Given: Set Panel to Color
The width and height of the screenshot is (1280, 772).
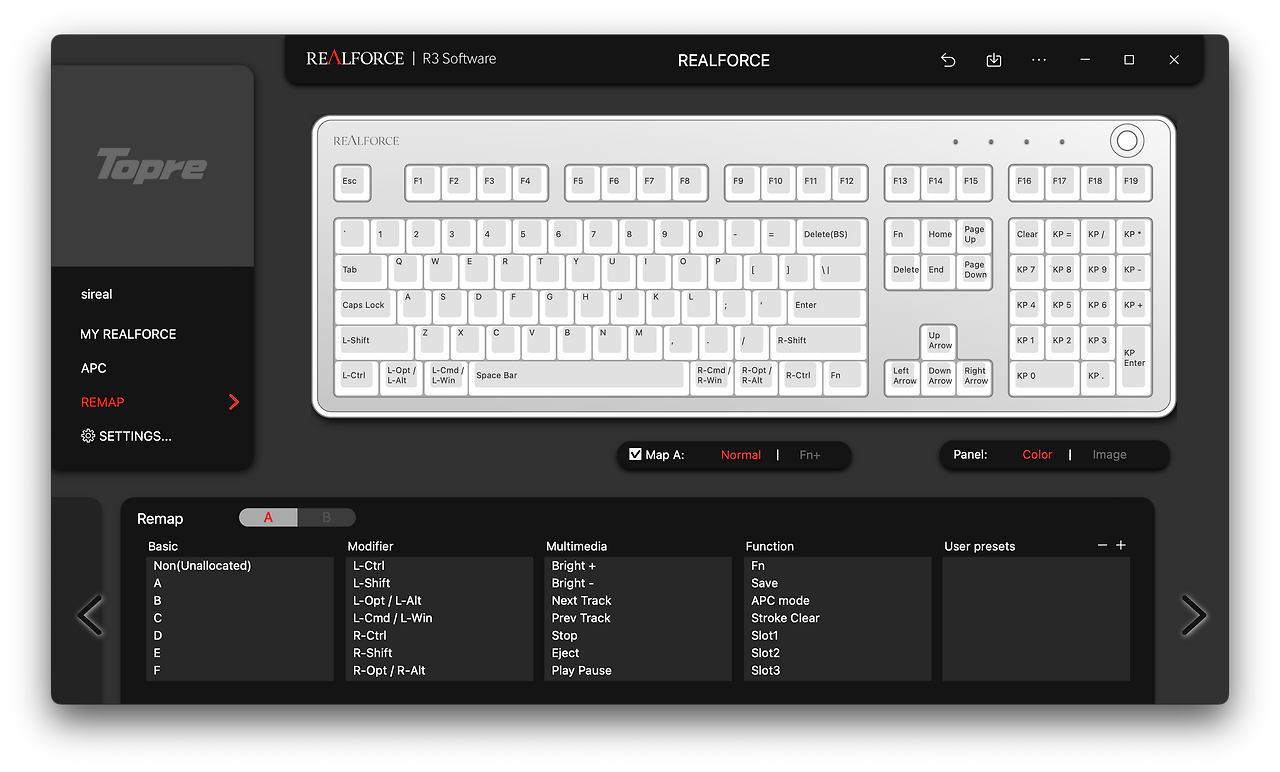Looking at the screenshot, I should (x=1037, y=455).
